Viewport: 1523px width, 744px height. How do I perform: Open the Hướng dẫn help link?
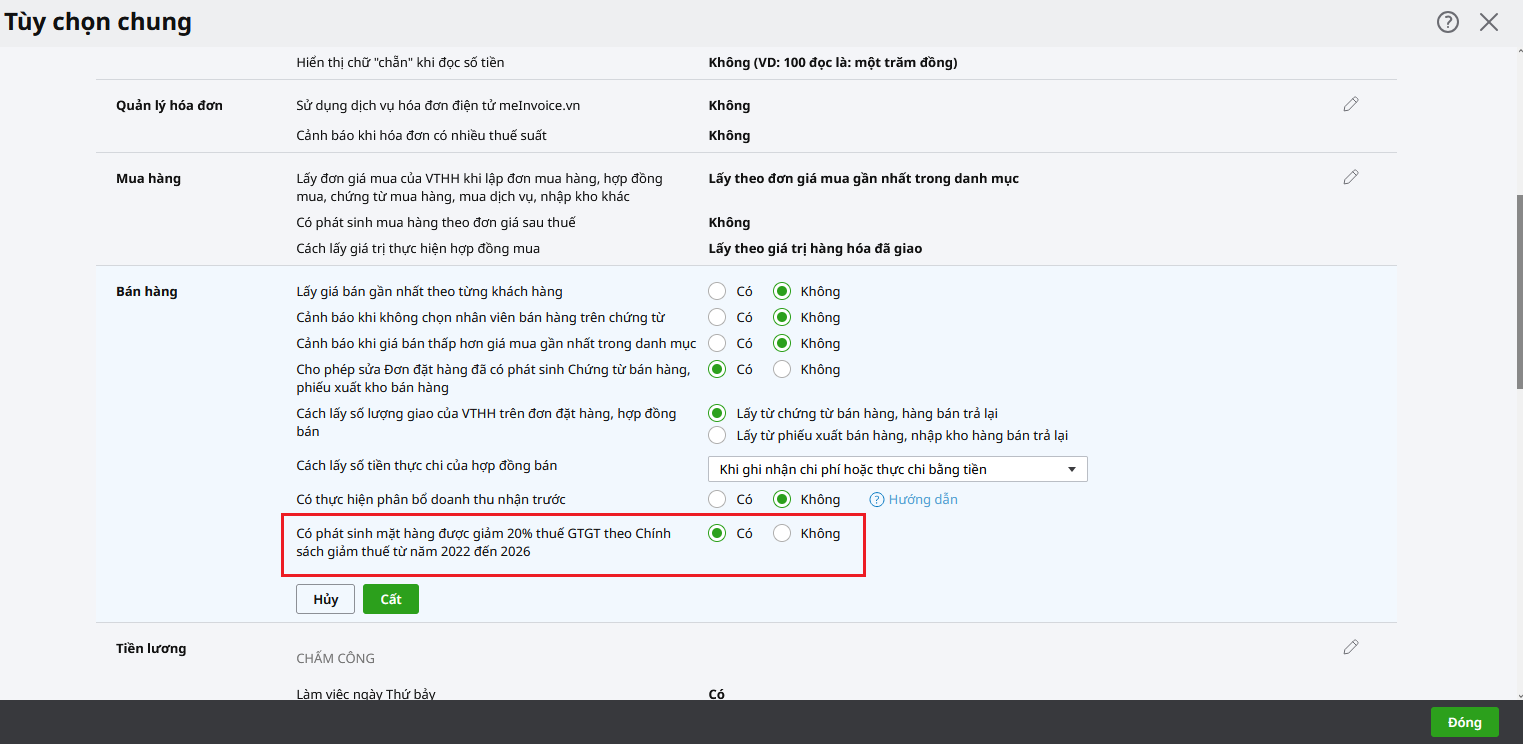922,500
